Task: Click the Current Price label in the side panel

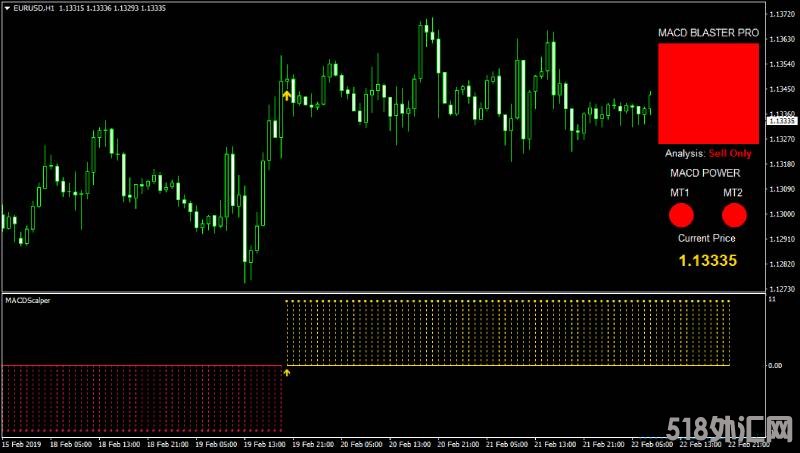Action: coord(707,238)
